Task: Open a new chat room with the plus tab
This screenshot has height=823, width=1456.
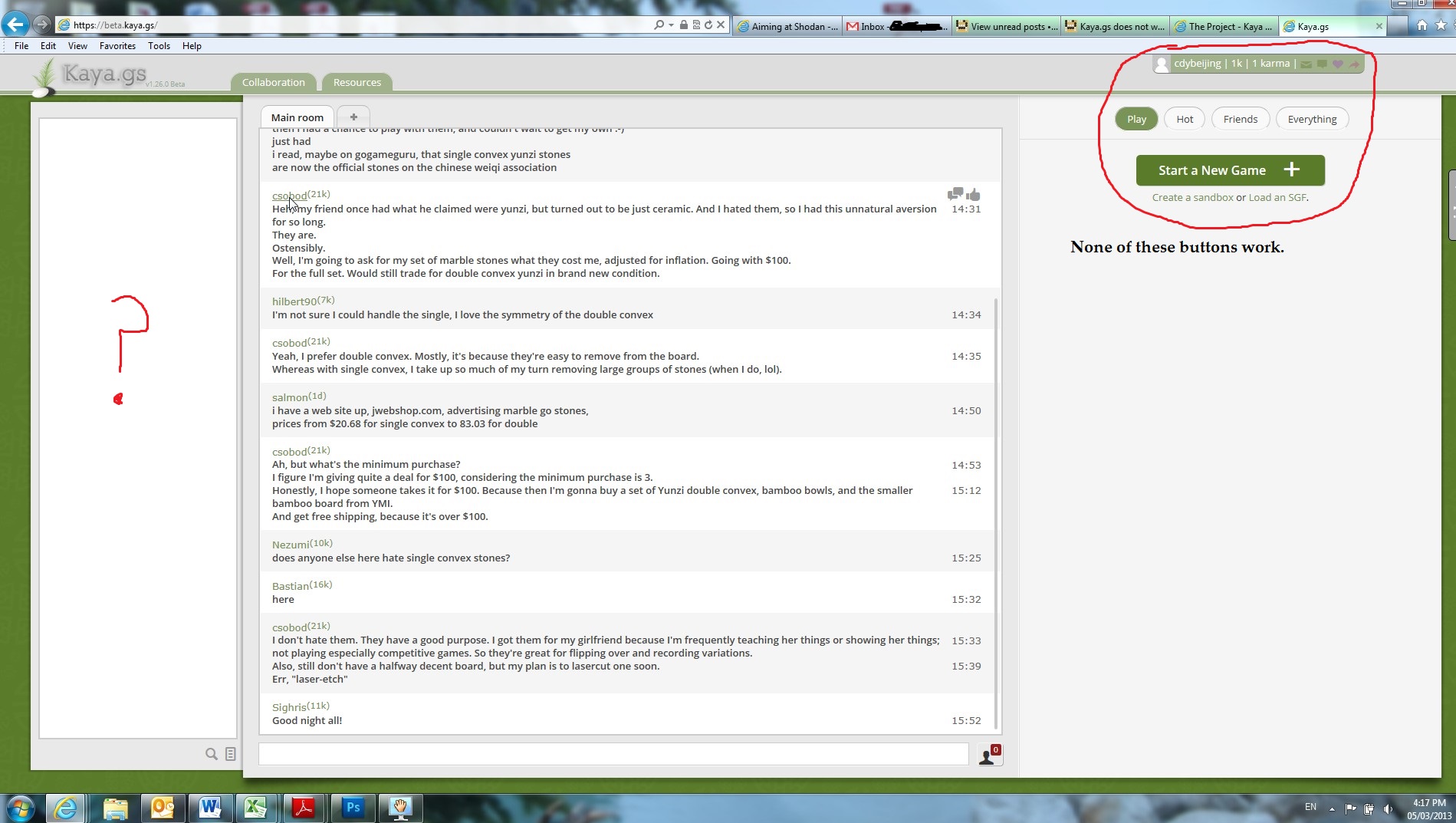Action: (353, 117)
